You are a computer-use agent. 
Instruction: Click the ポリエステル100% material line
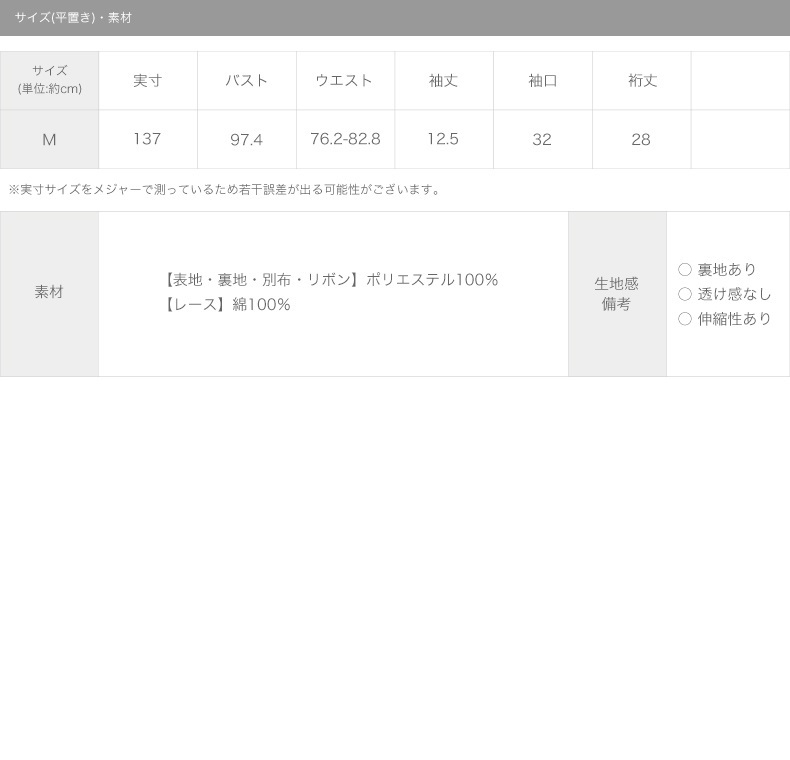(x=332, y=280)
